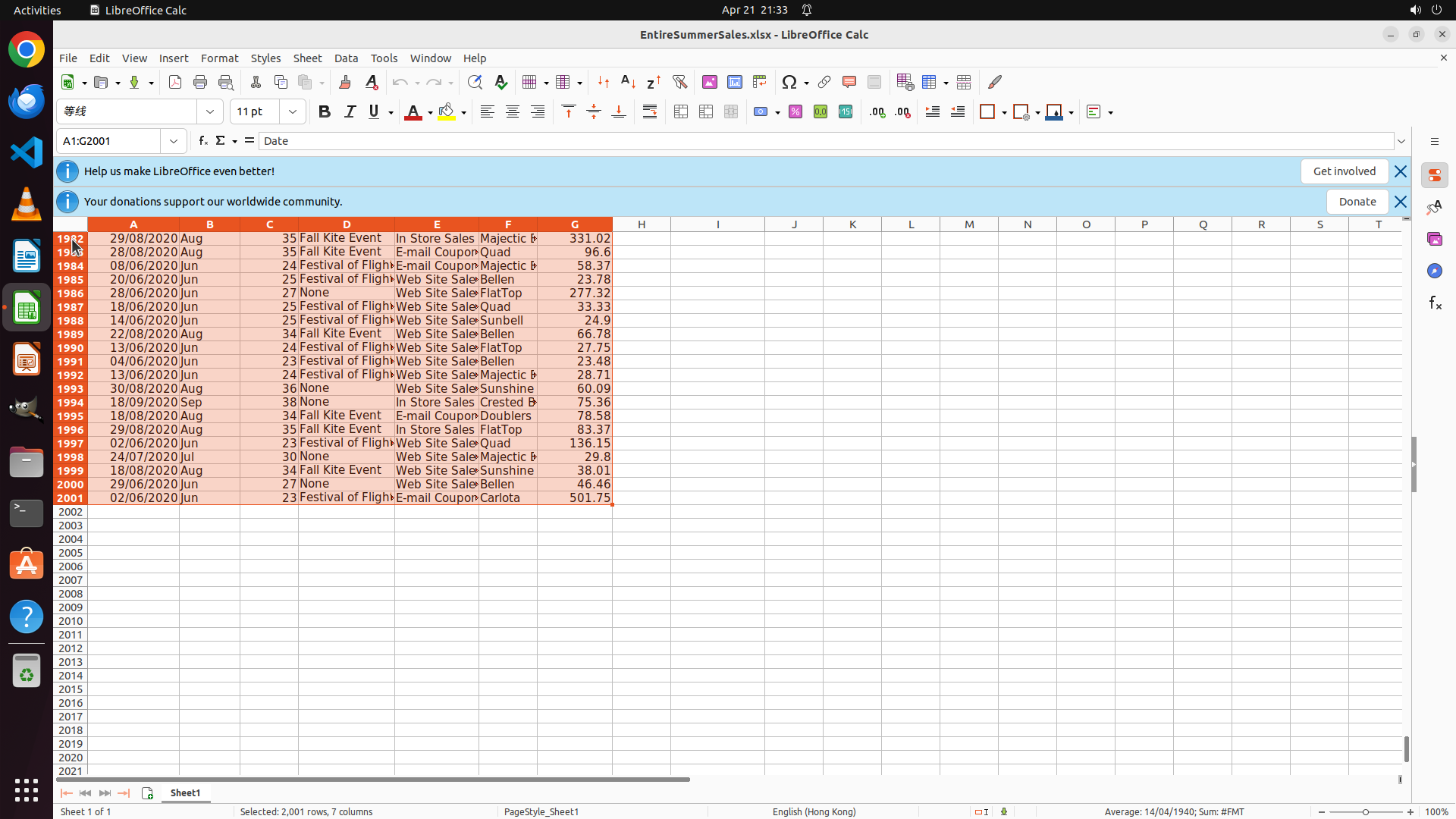Open the Data menu
Viewport: 1456px width, 819px height.
click(346, 58)
